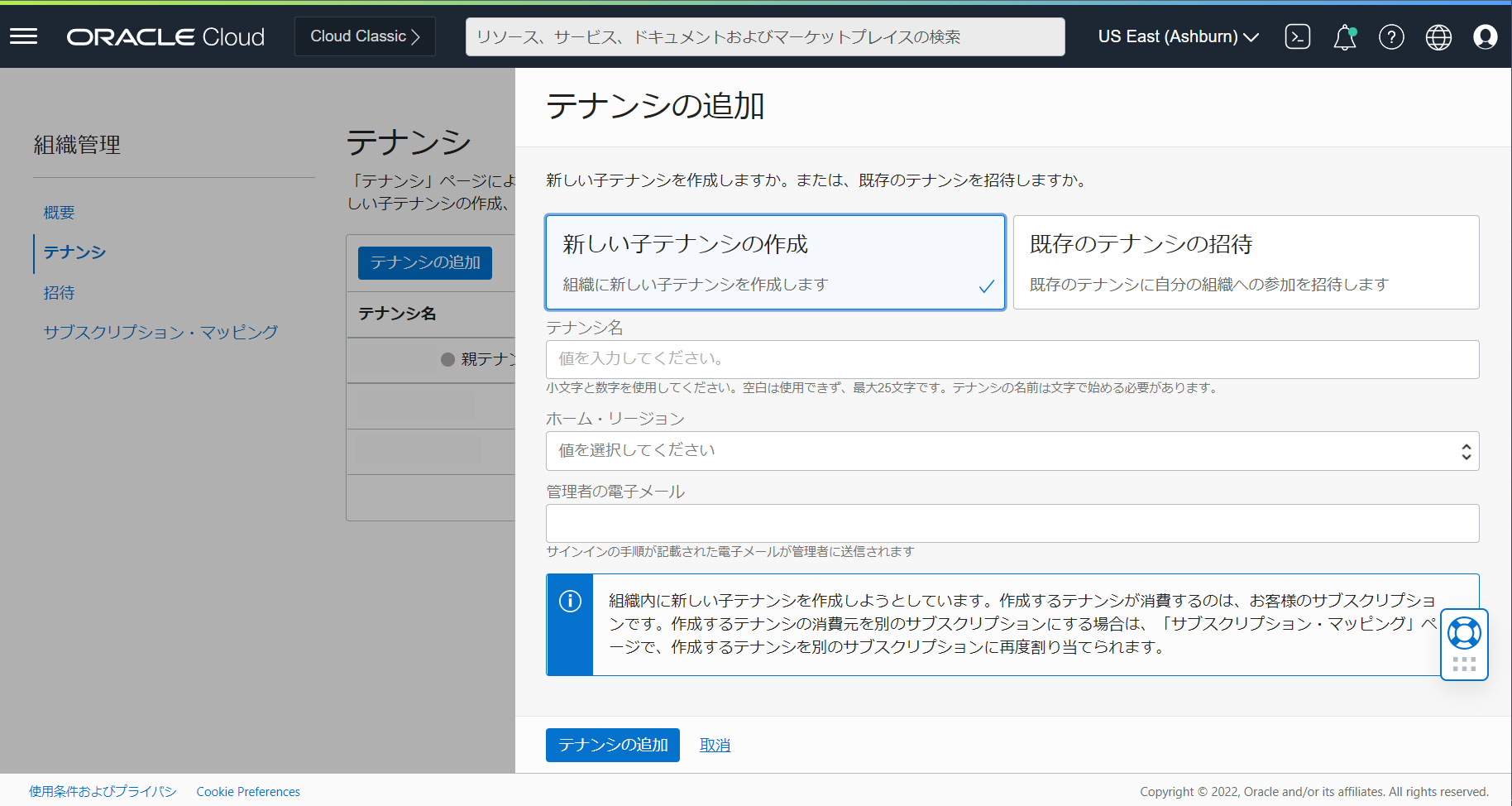Submit the blue テナンシの追加 button in the panel
Screen dimensions: 1512x806
[x=613, y=745]
